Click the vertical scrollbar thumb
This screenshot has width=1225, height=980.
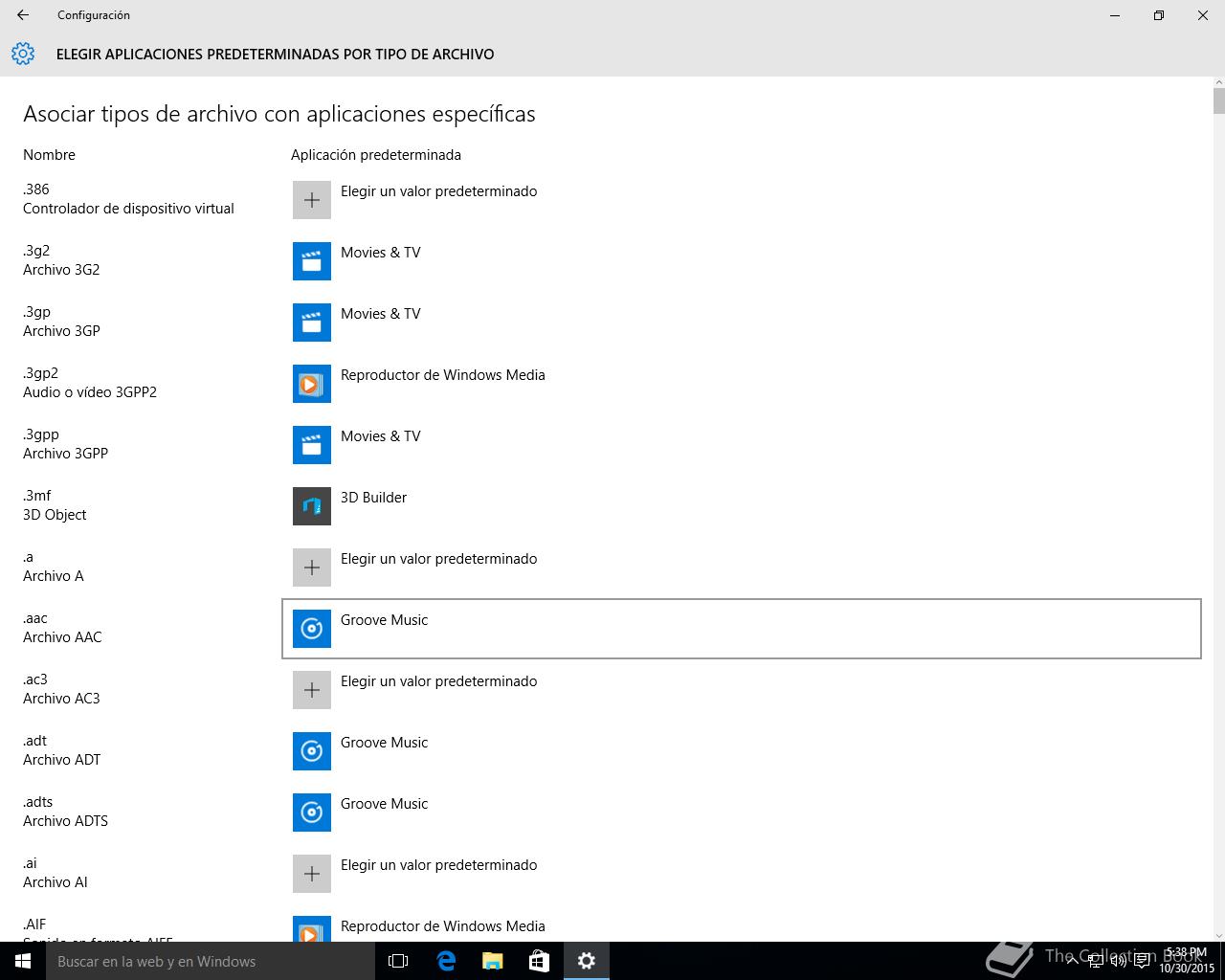1218,100
